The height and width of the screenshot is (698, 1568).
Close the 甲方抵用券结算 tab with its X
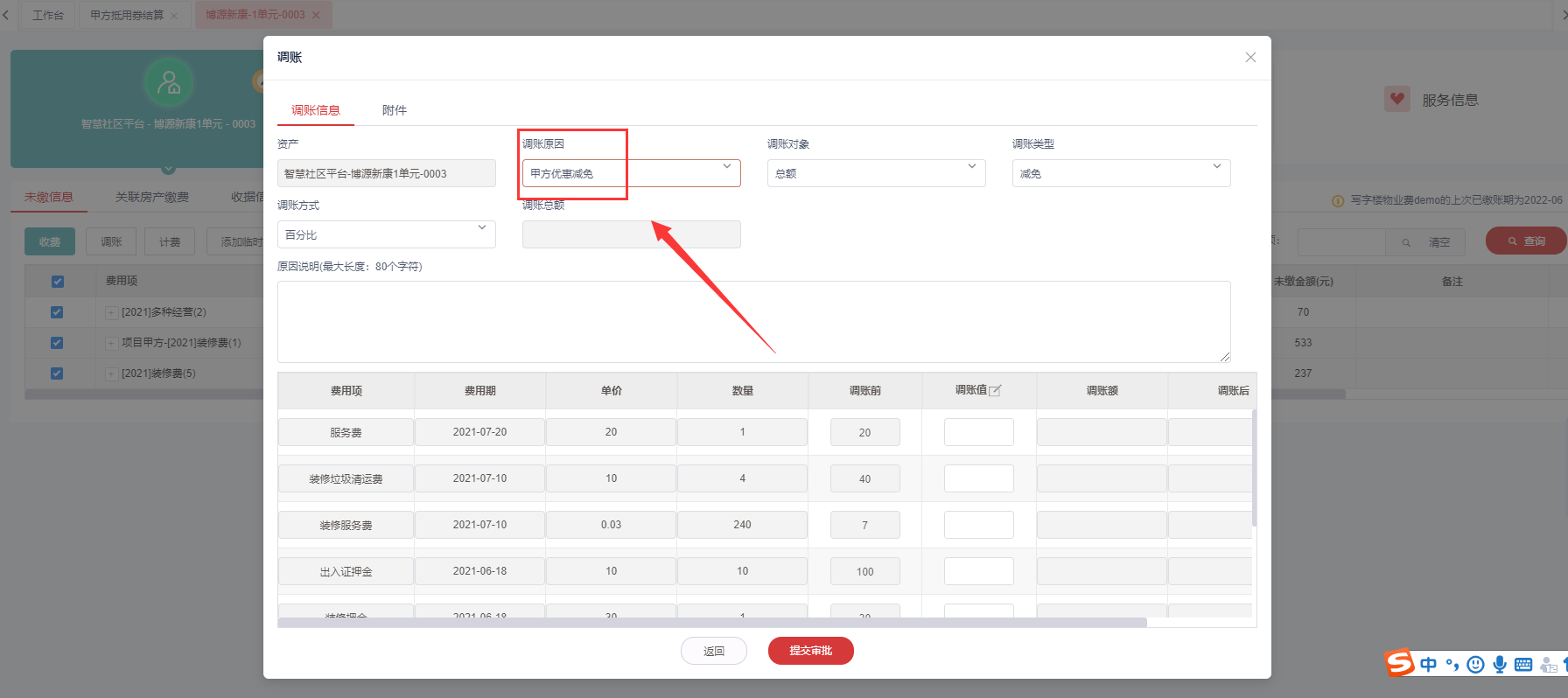point(174,16)
